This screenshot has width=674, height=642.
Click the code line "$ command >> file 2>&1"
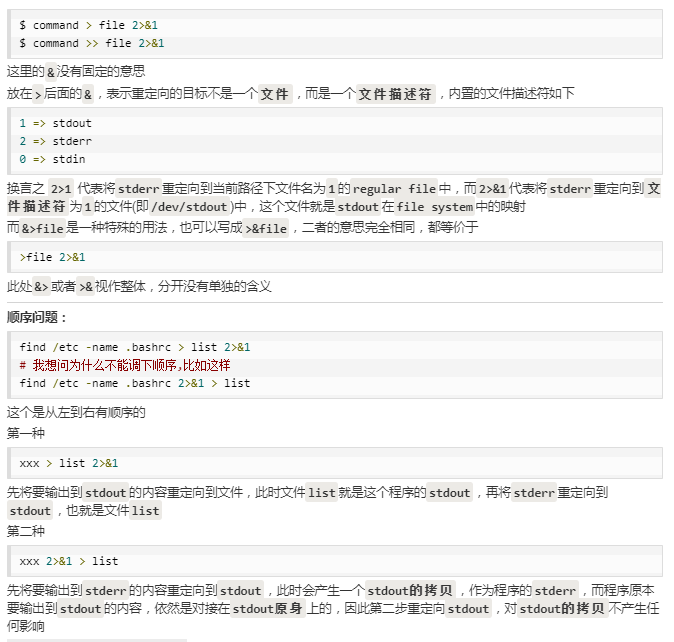click(x=92, y=43)
